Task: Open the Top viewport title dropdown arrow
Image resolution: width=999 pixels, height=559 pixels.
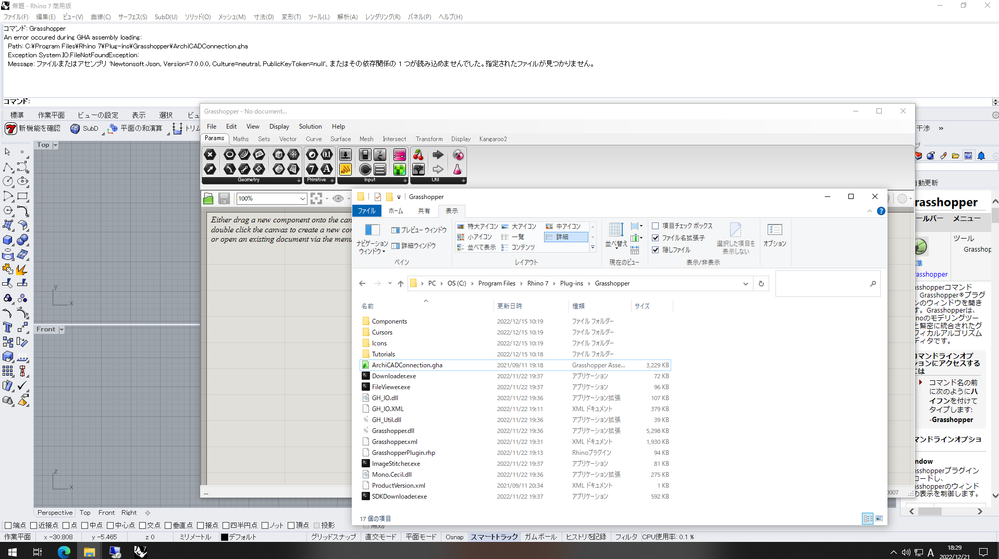Action: click(55, 145)
